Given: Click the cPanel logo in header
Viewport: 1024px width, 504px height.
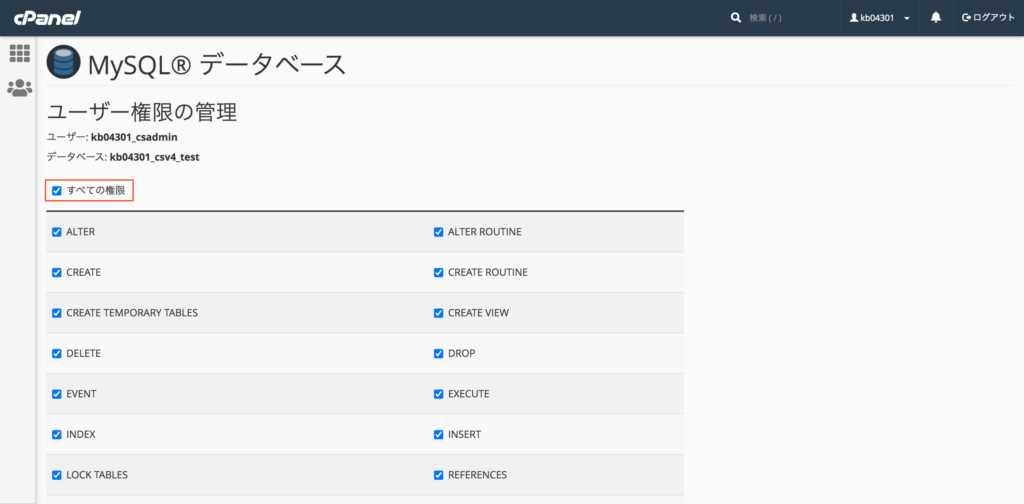Looking at the screenshot, I should [x=46, y=18].
